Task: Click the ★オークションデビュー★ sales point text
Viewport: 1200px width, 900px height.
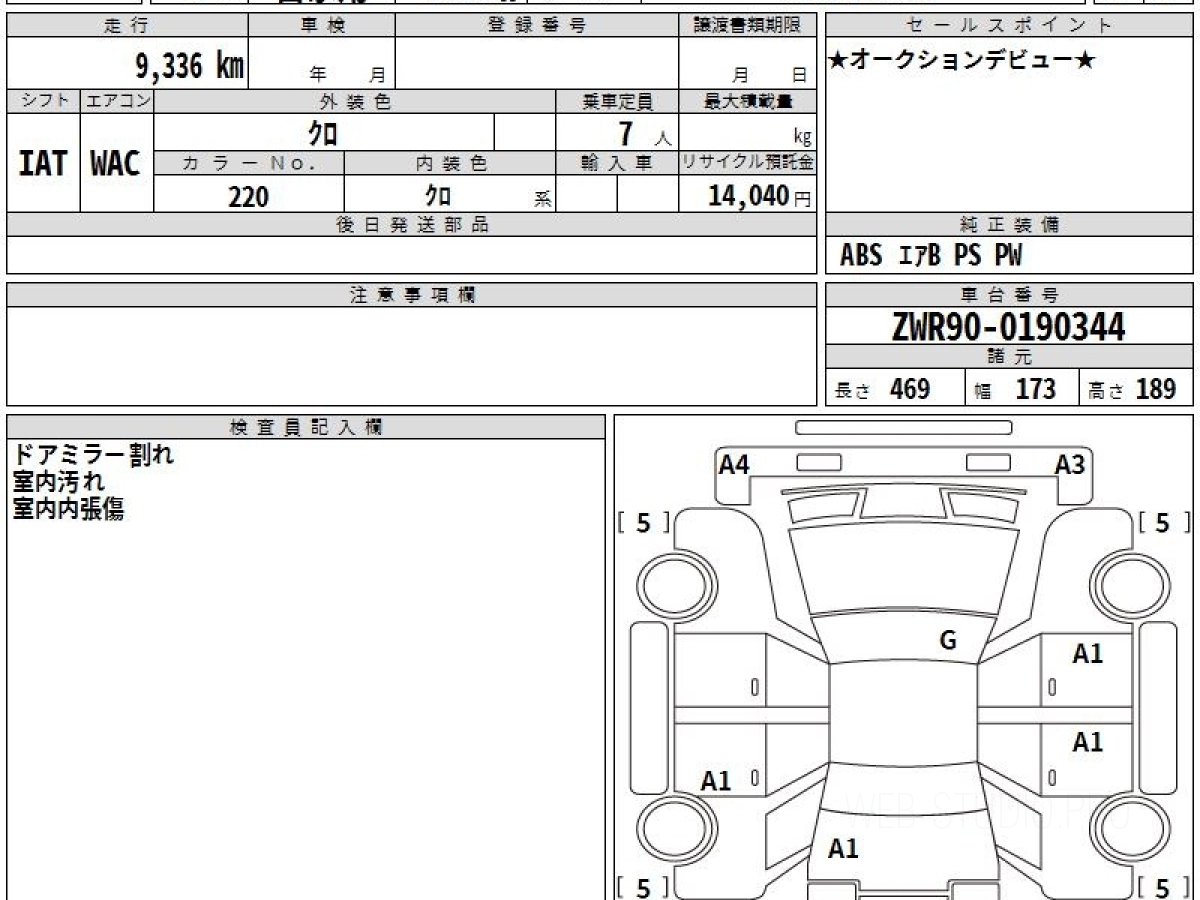Action: pyautogui.click(x=963, y=60)
